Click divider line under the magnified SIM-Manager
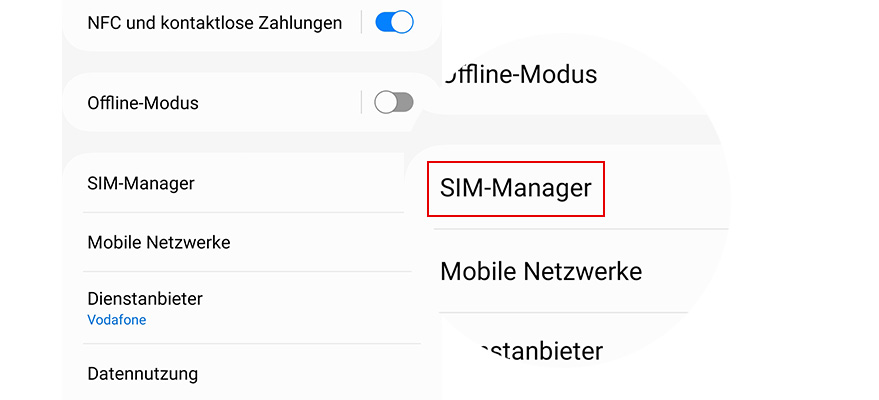Screen dimensions: 879x400 (580, 229)
